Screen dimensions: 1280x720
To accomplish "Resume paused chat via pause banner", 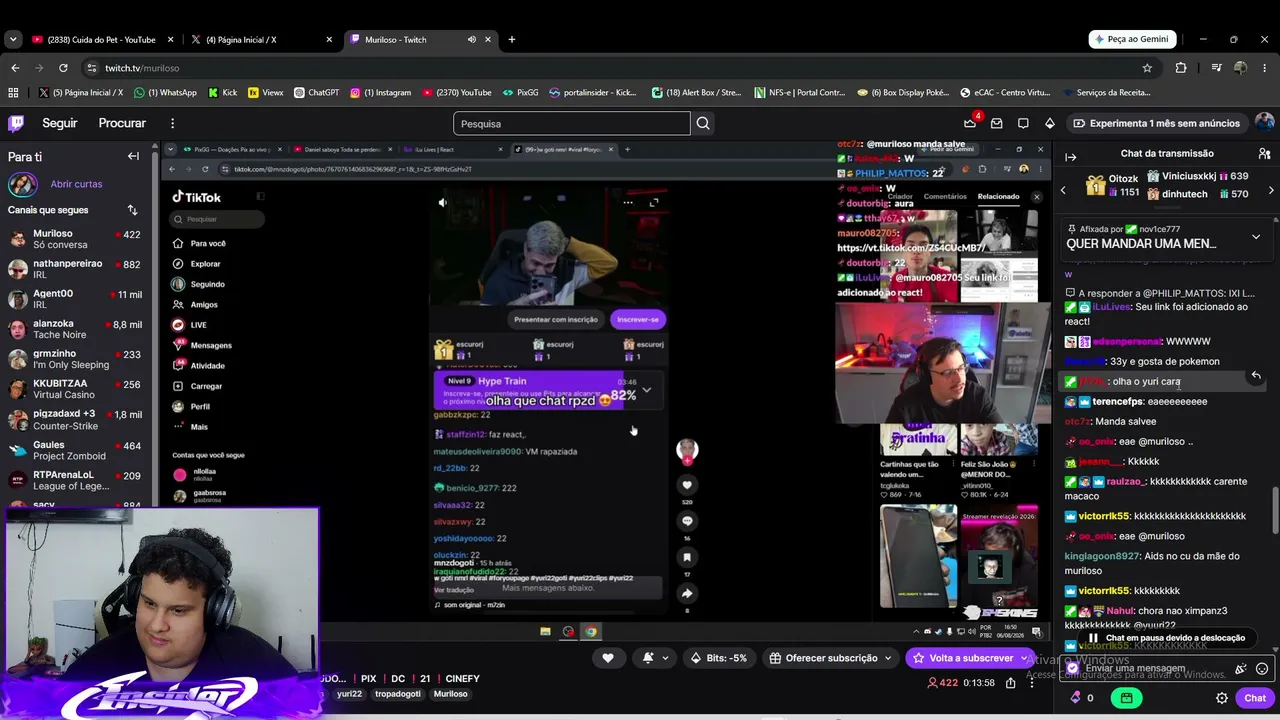I will [1166, 637].
